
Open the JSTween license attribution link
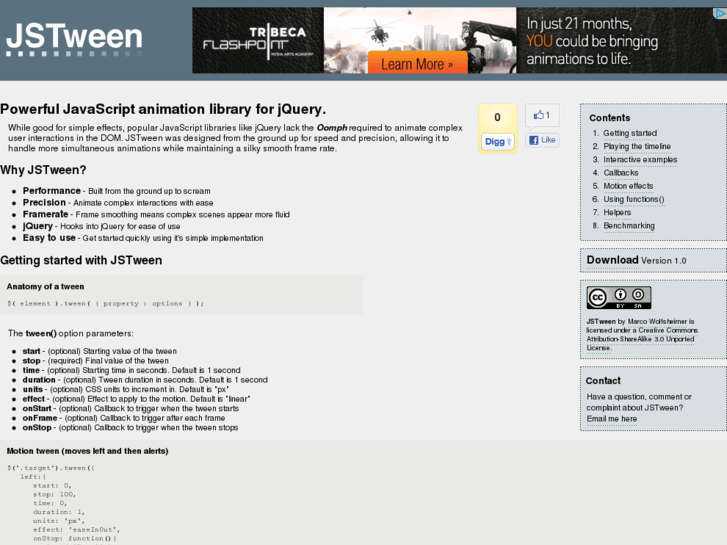point(601,321)
